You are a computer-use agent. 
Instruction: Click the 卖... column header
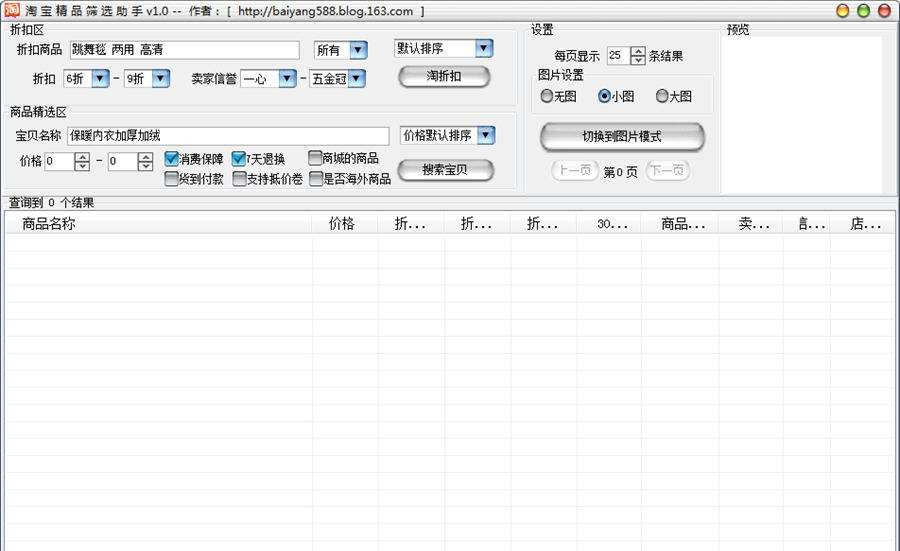click(751, 224)
